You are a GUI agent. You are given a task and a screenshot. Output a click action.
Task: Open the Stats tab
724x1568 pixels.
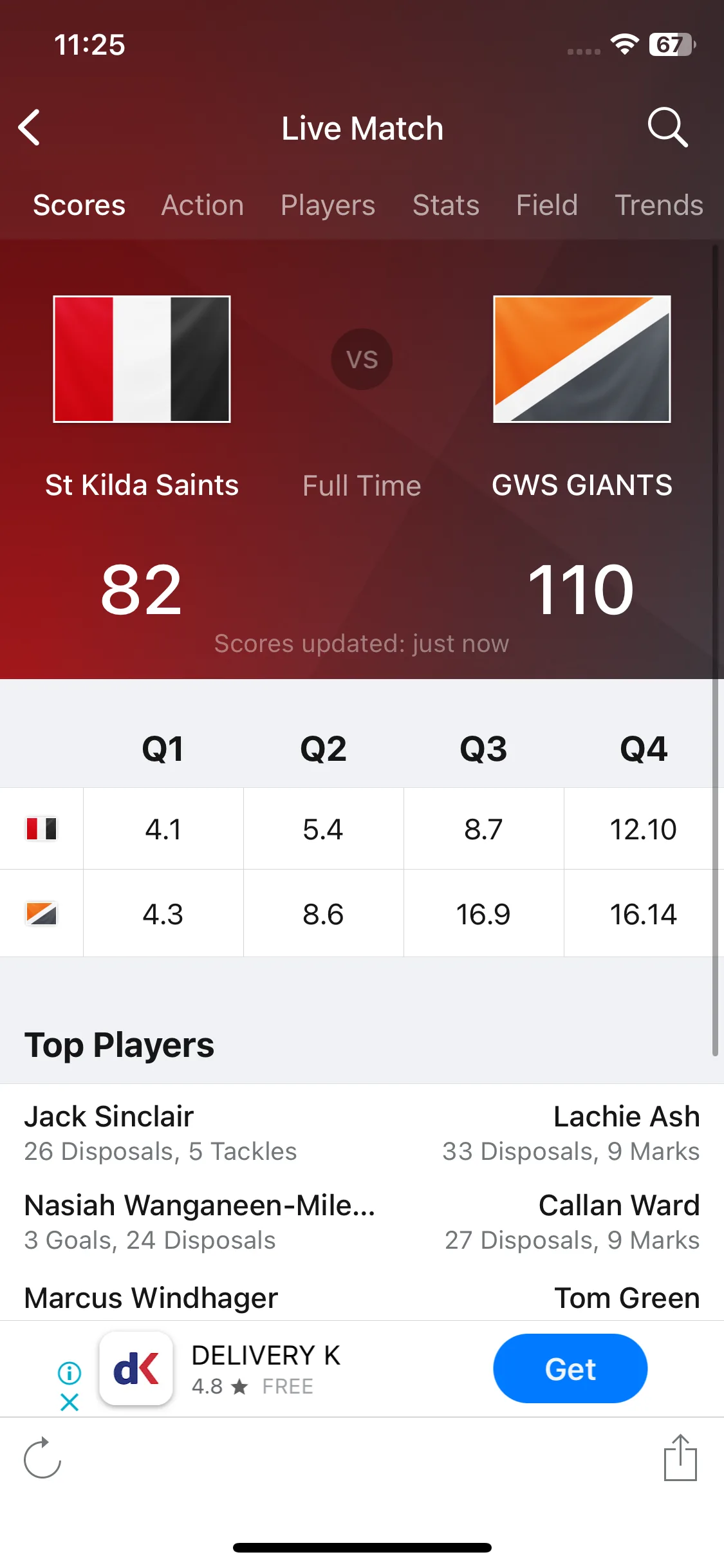tap(446, 205)
